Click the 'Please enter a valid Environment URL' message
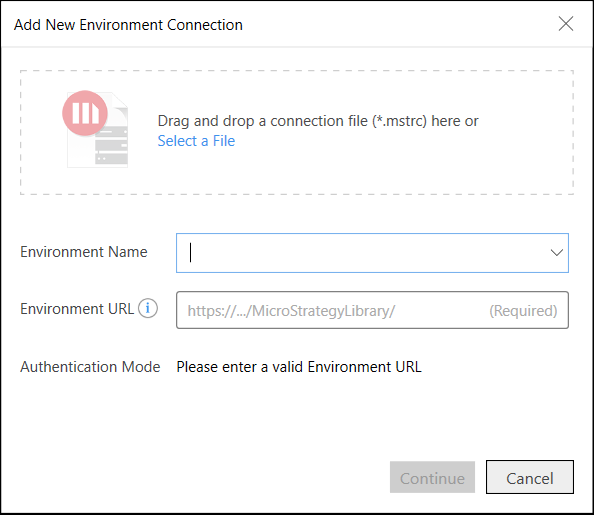 [x=299, y=367]
